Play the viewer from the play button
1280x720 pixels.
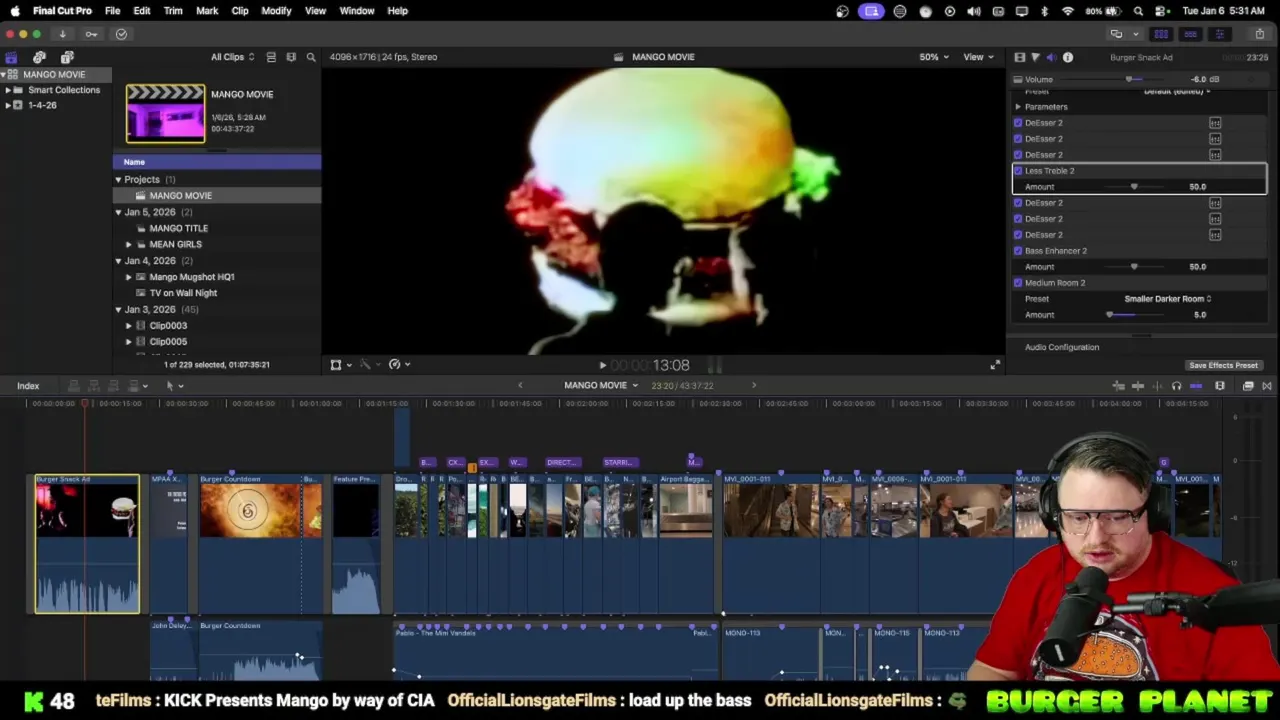click(602, 366)
